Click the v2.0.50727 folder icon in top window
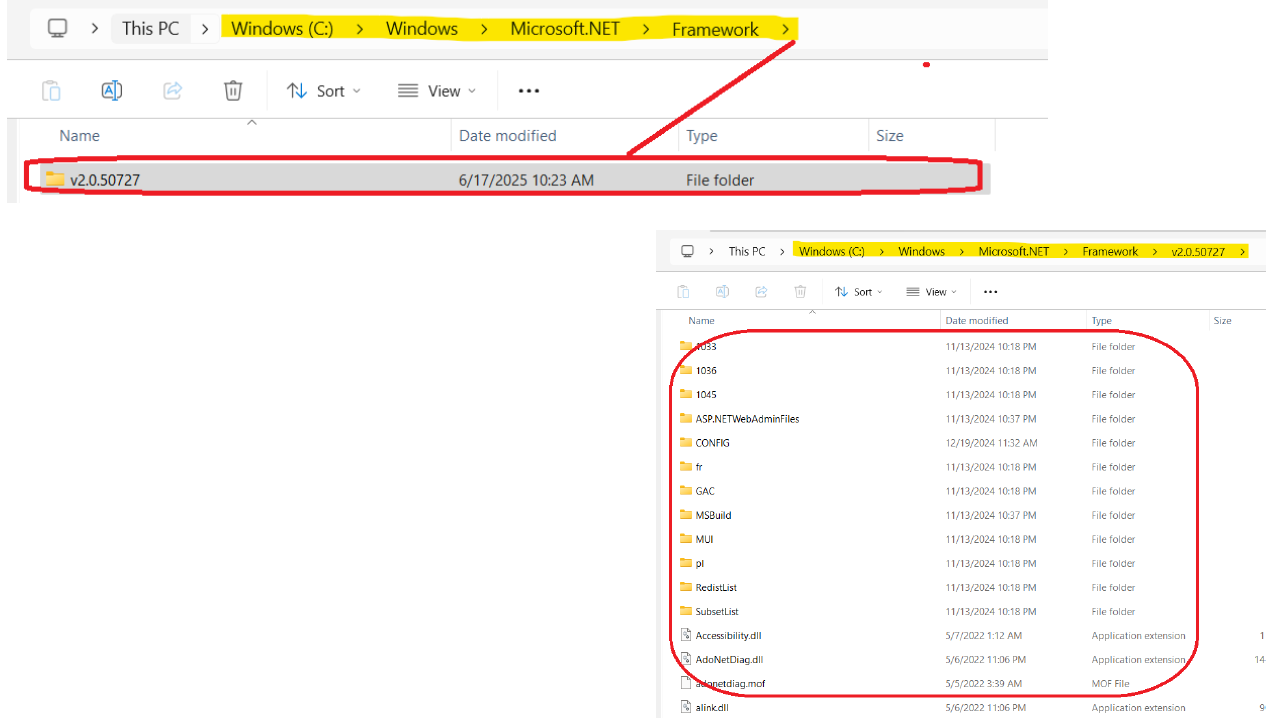 pos(54,179)
